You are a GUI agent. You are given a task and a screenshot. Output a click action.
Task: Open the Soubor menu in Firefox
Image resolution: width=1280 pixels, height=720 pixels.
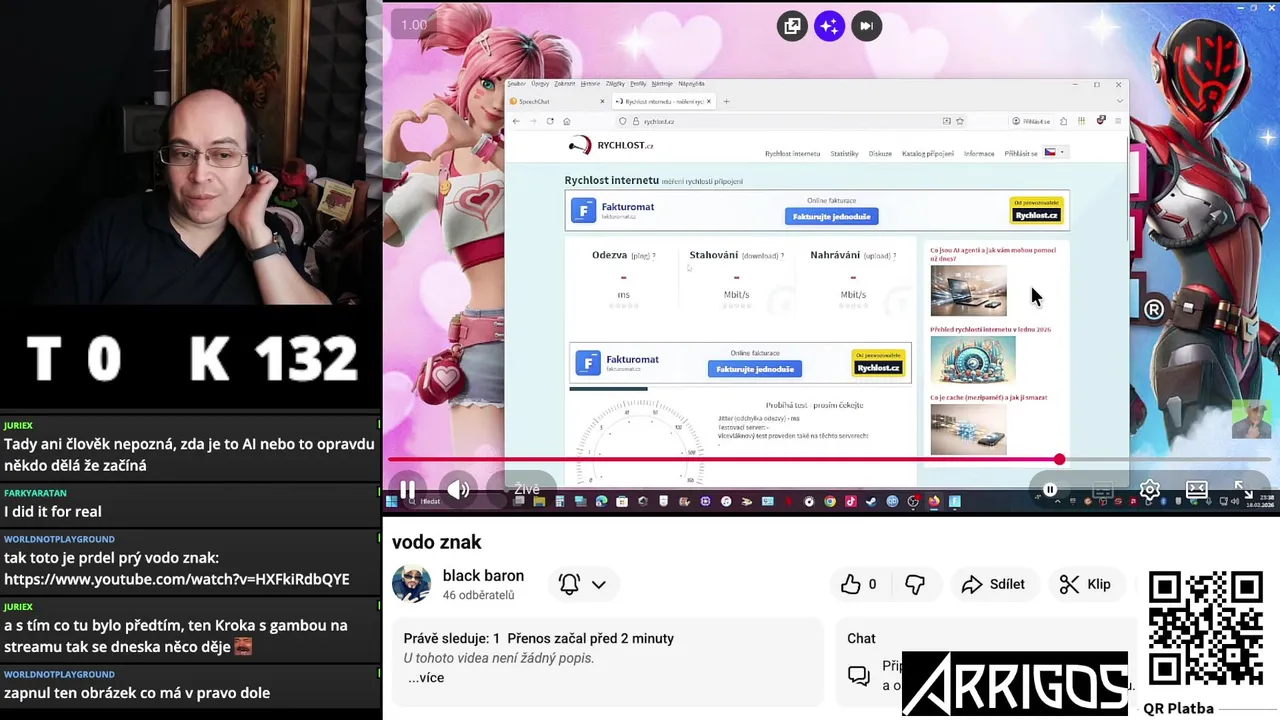(x=516, y=83)
